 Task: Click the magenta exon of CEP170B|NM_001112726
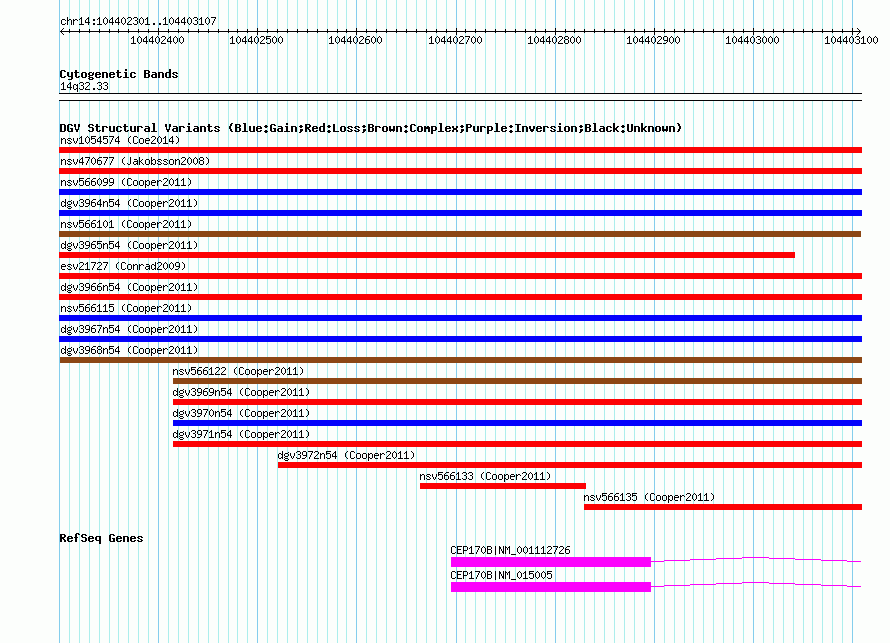coord(551,562)
